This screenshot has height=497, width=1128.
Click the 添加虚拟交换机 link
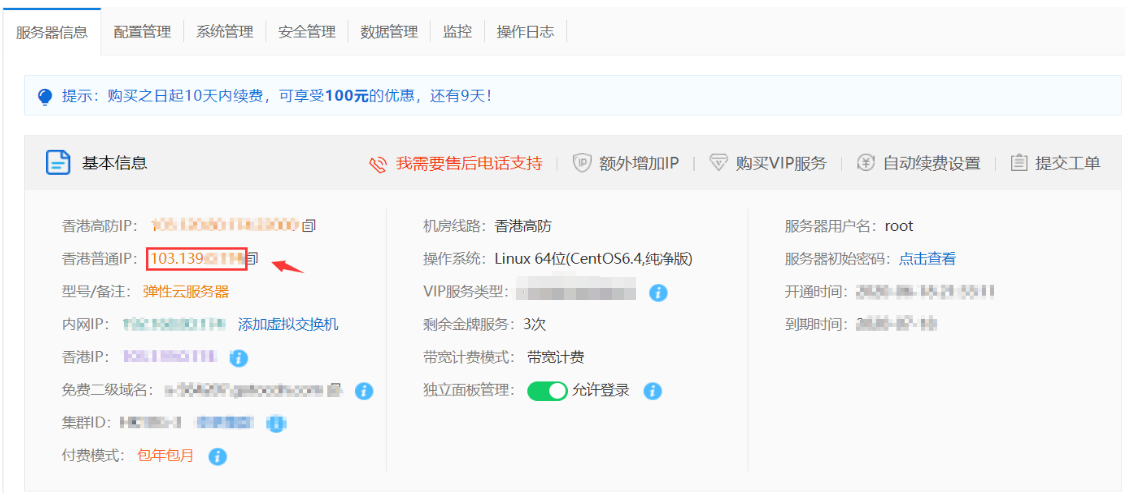(x=288, y=324)
